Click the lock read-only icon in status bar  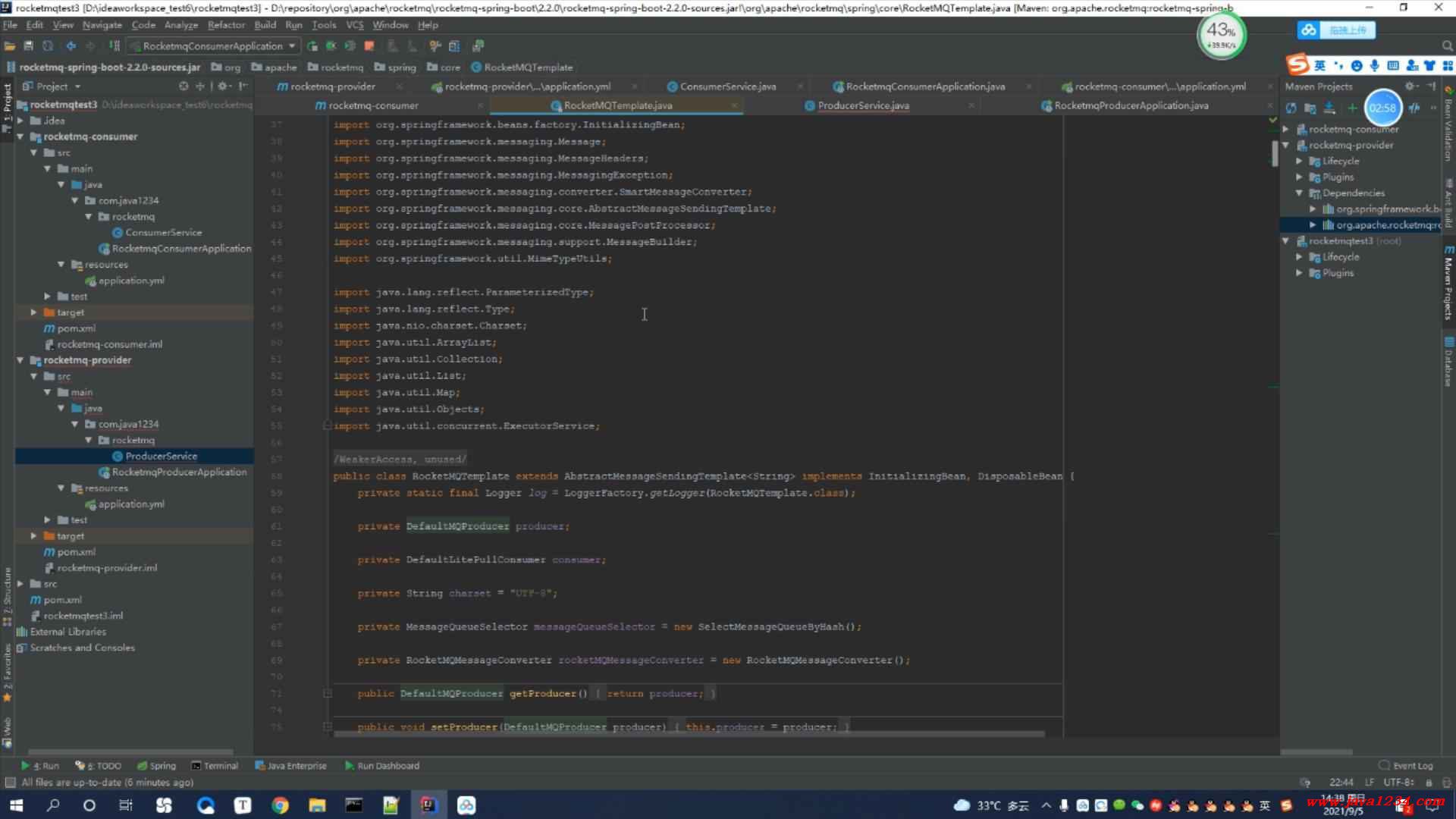(1429, 783)
